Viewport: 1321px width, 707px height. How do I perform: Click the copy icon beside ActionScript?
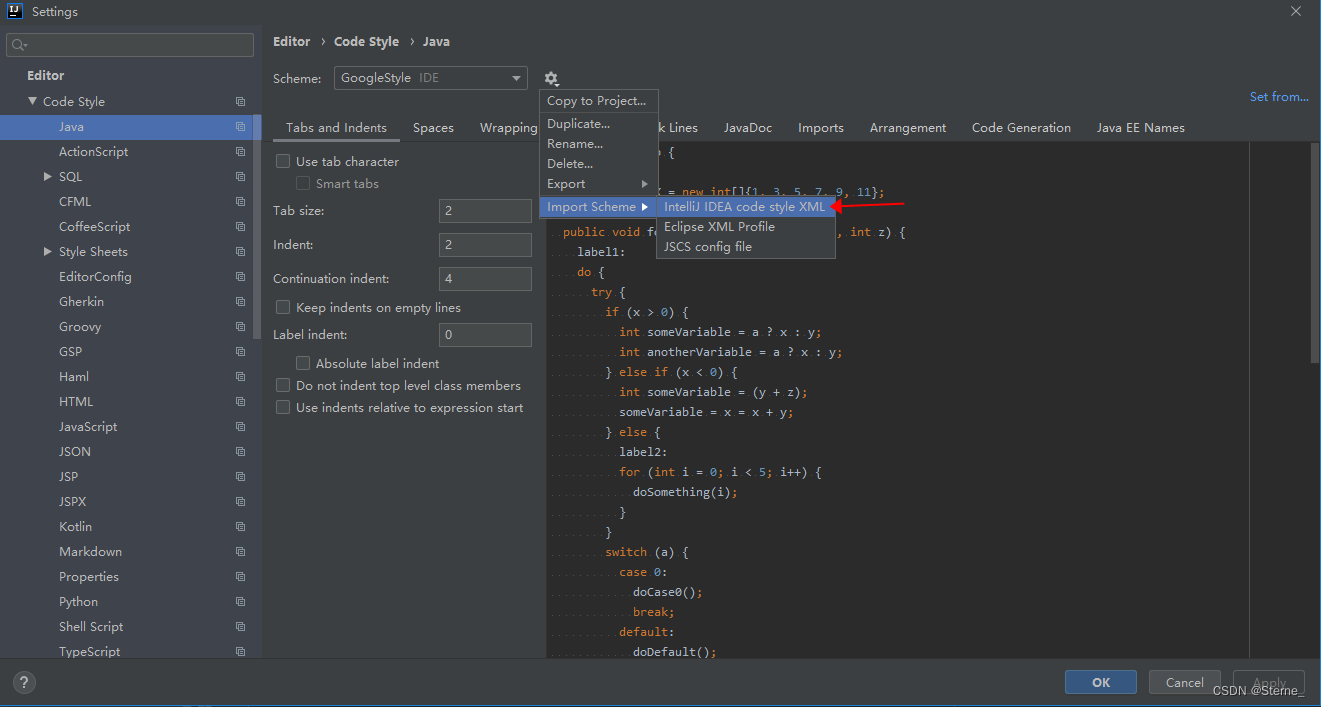coord(240,152)
